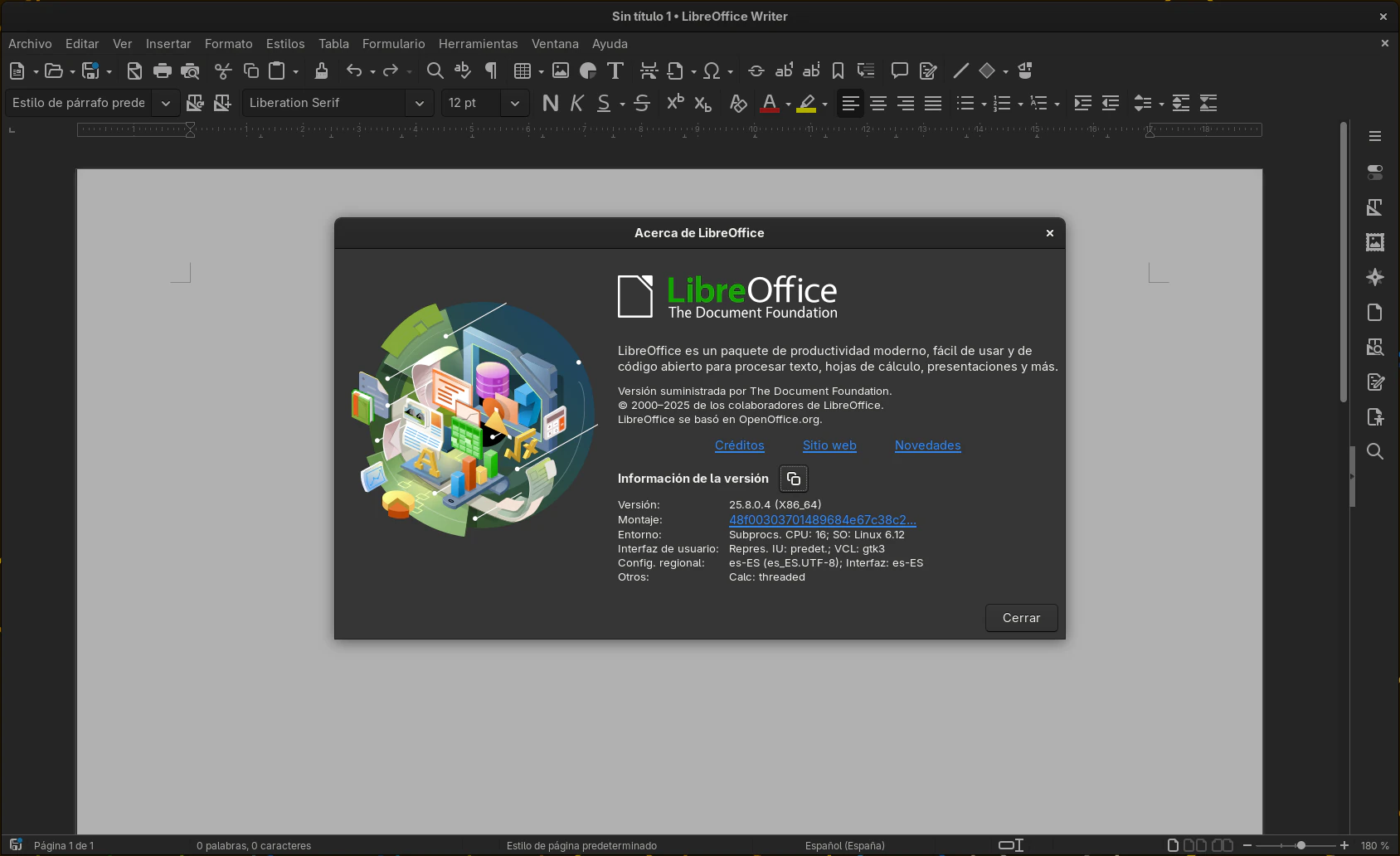Toggle the unordered list formatting
This screenshot has height=856, width=1400.
(x=966, y=103)
